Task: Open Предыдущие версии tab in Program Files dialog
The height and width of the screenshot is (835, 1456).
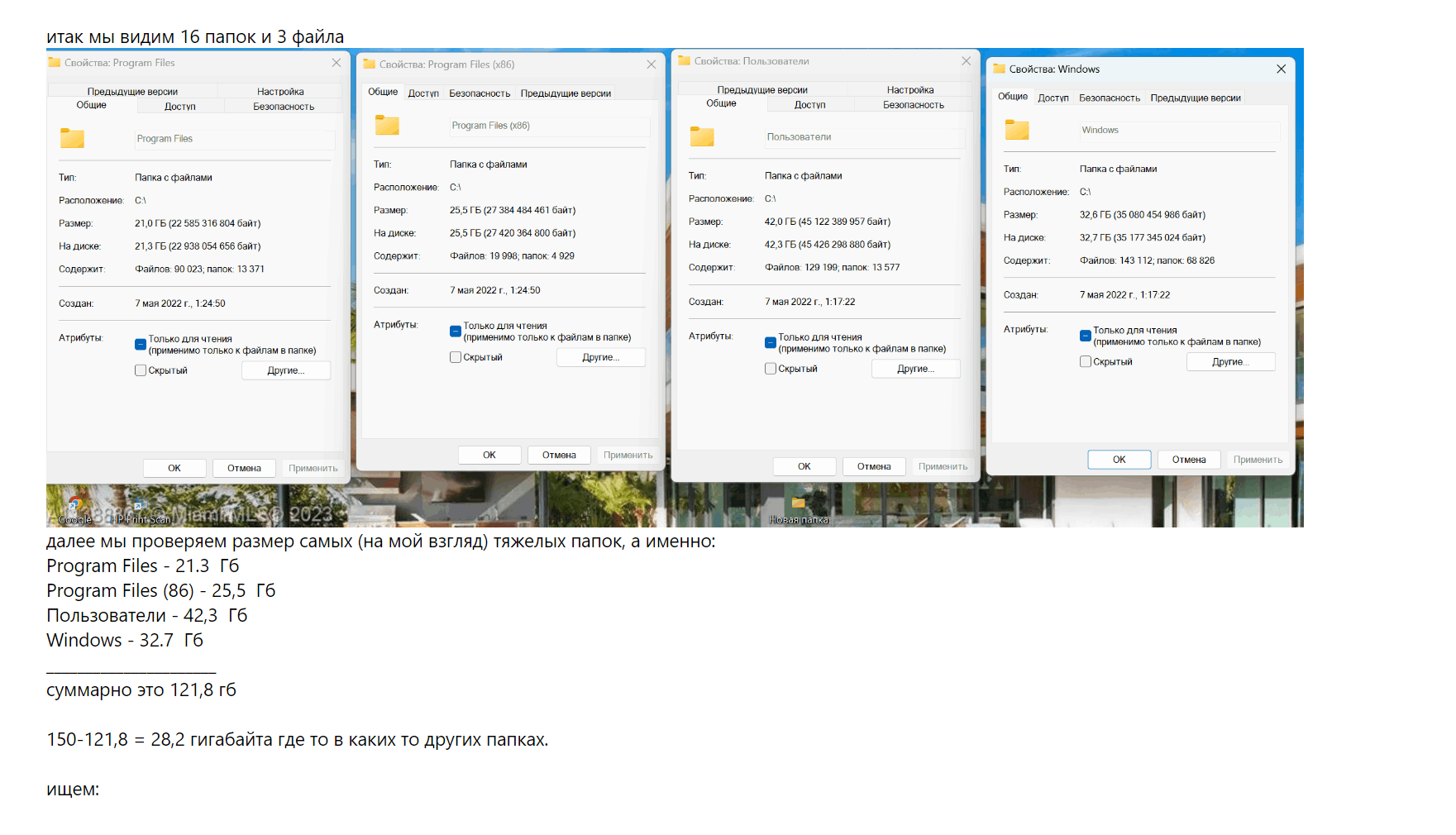Action: click(132, 91)
